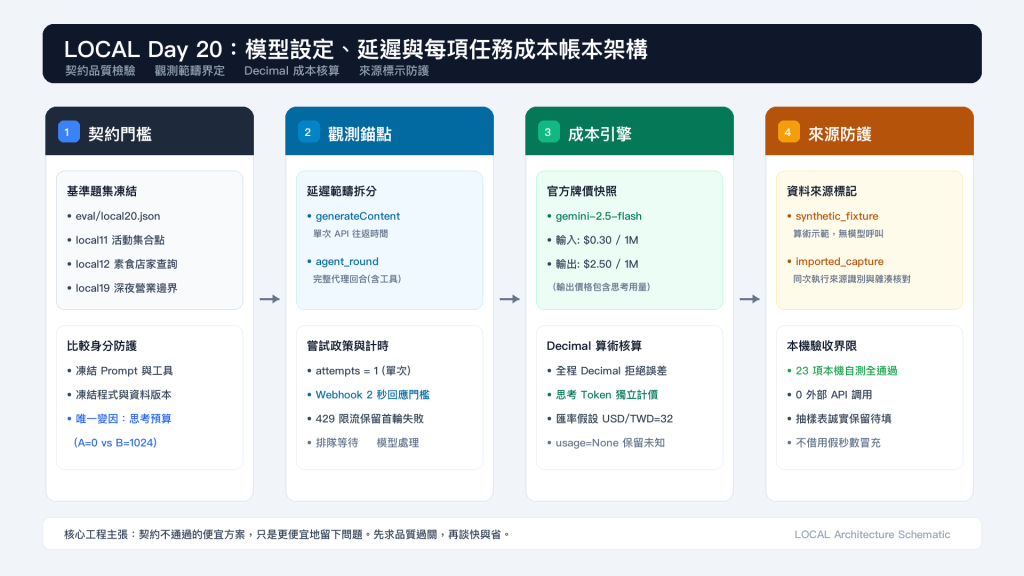Click the blue number 1 badge
Screen dimensions: 1024x576
[68, 132]
